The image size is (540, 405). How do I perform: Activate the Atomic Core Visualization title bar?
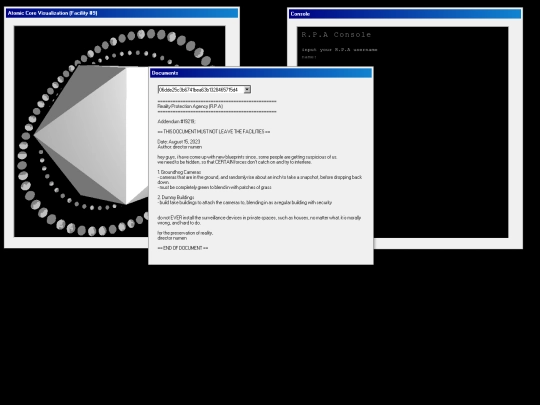click(122, 13)
